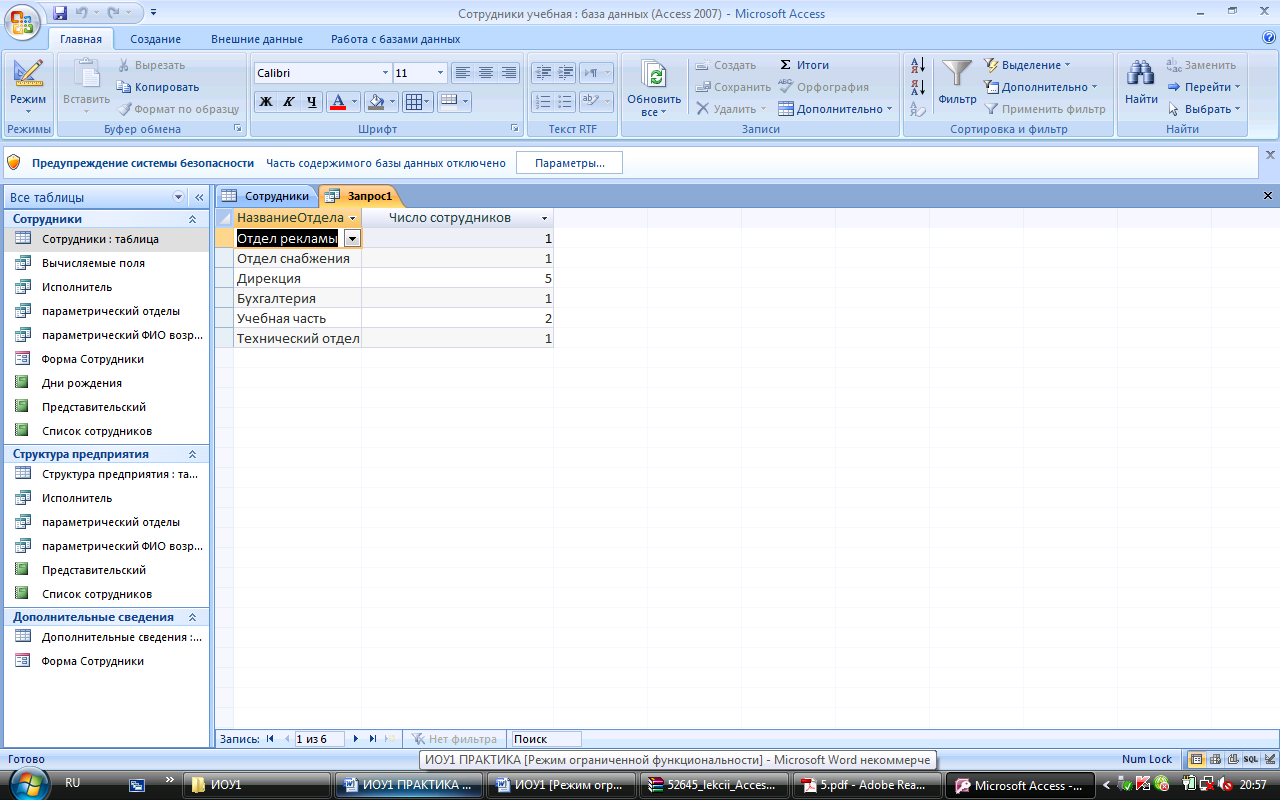
Task: Select the Главная ribbon tab
Action: (81, 39)
